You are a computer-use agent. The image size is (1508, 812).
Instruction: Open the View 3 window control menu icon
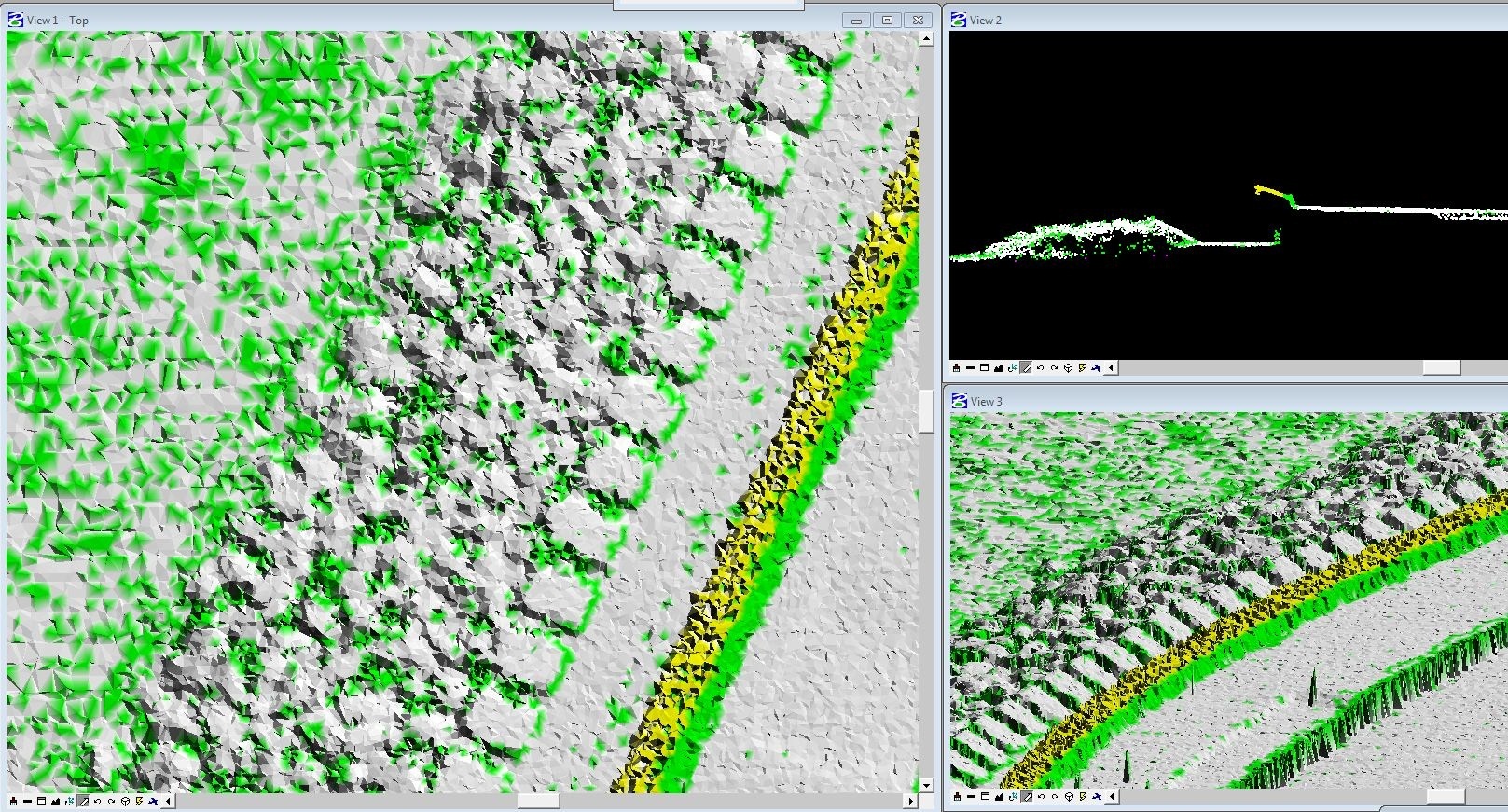point(959,401)
